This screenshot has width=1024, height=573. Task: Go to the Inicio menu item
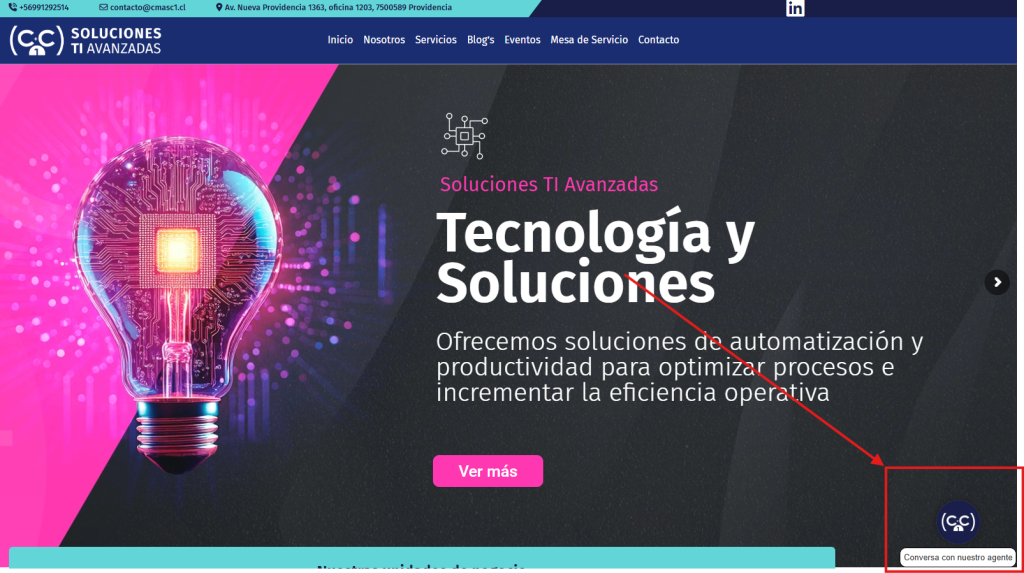click(x=340, y=40)
